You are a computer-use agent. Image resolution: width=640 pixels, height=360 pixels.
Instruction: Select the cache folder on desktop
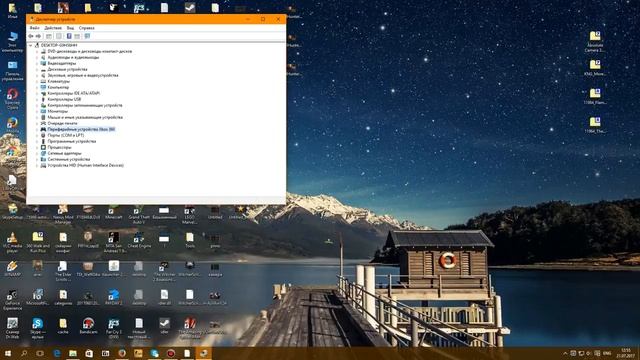(x=63, y=326)
